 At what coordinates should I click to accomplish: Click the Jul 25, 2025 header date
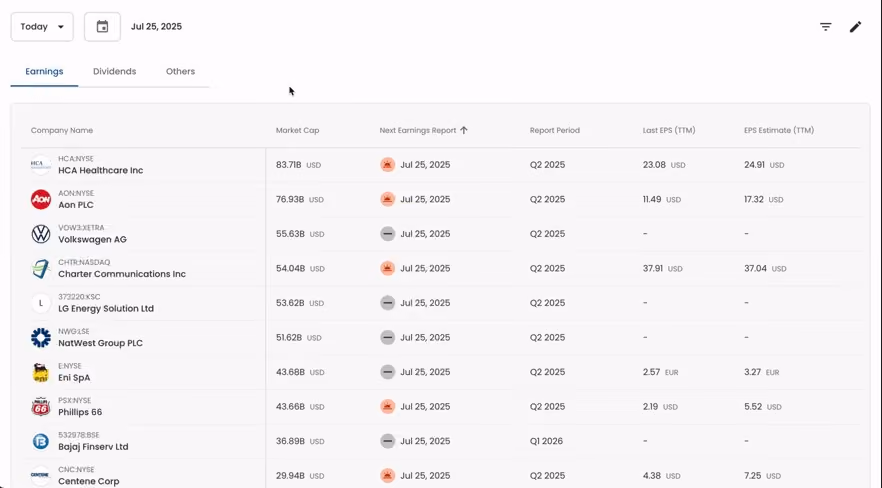[x=156, y=26]
